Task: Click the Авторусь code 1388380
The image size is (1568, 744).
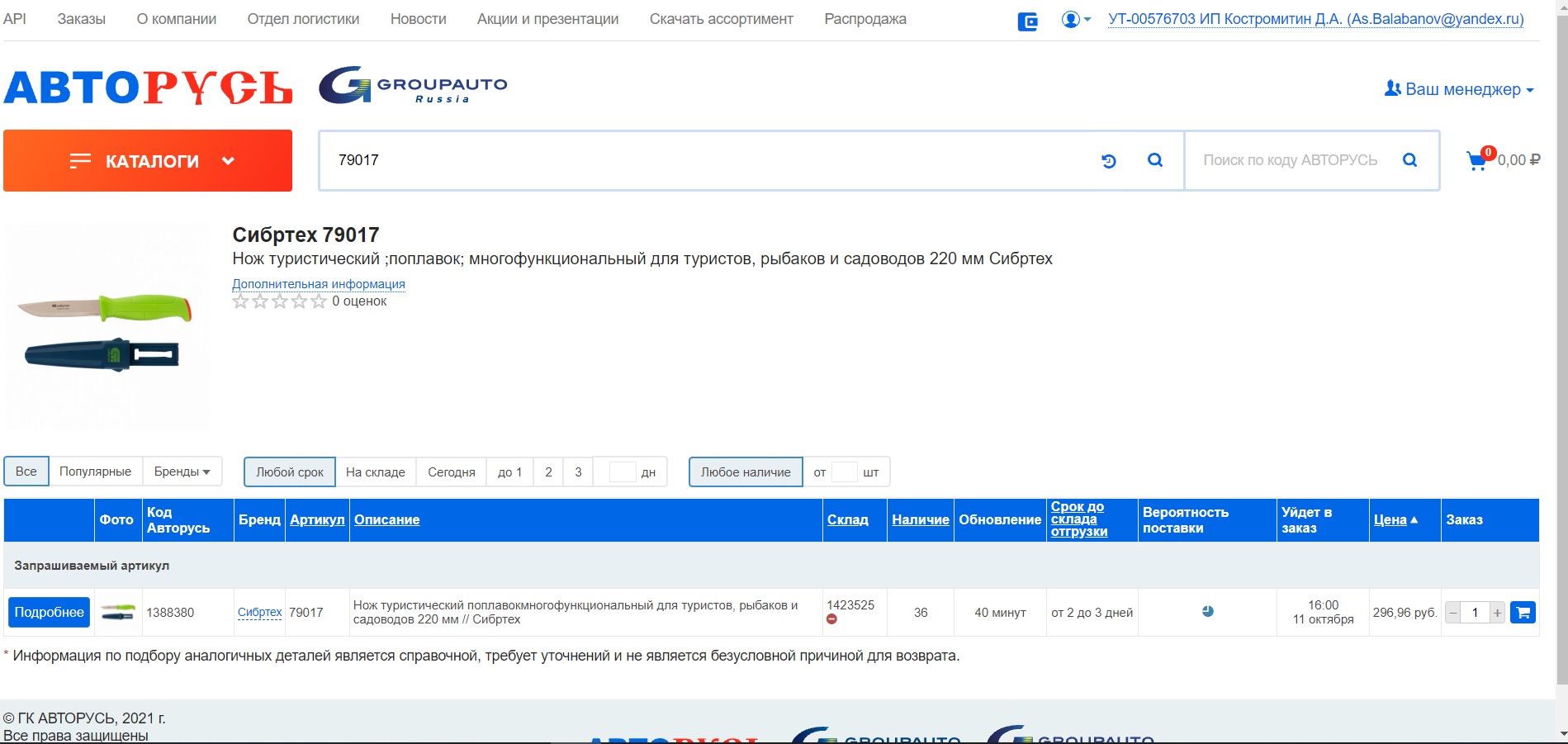Action: pos(170,613)
